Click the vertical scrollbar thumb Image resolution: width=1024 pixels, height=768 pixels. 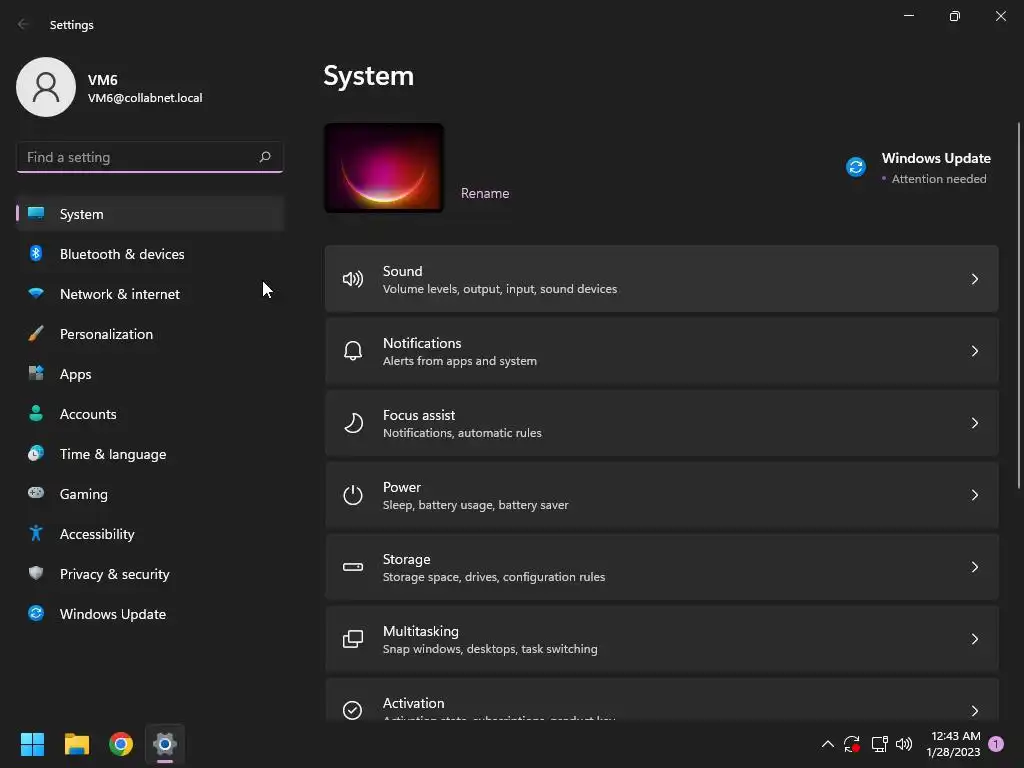[x=1019, y=305]
